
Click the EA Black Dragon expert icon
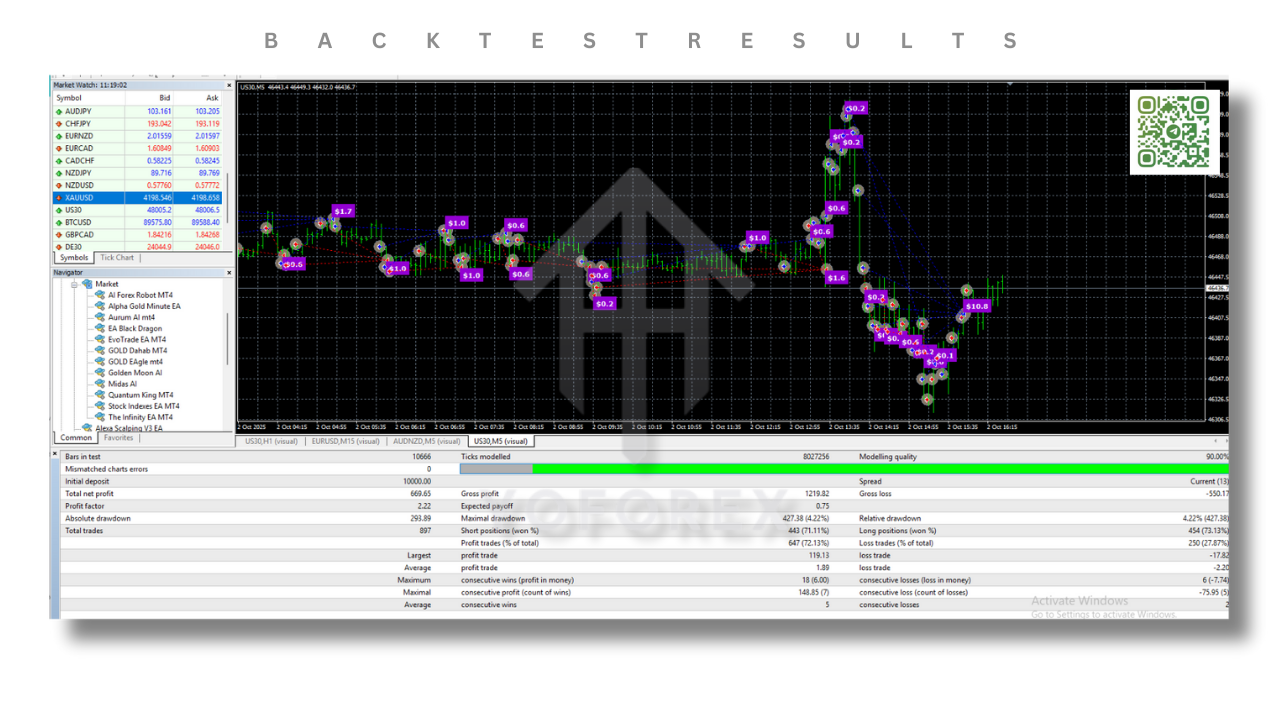coord(100,328)
